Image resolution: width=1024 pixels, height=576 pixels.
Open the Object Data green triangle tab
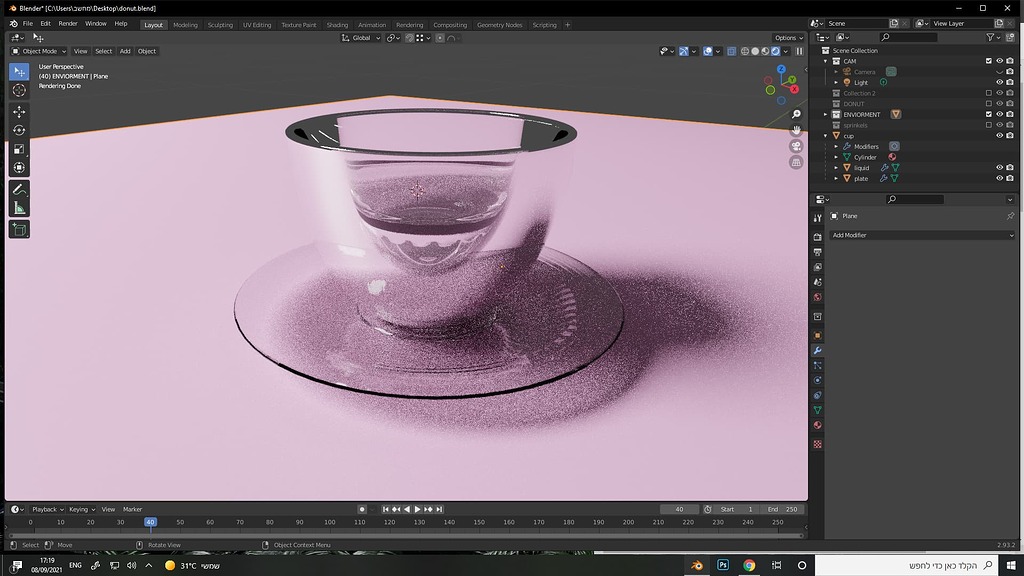pyautogui.click(x=818, y=410)
